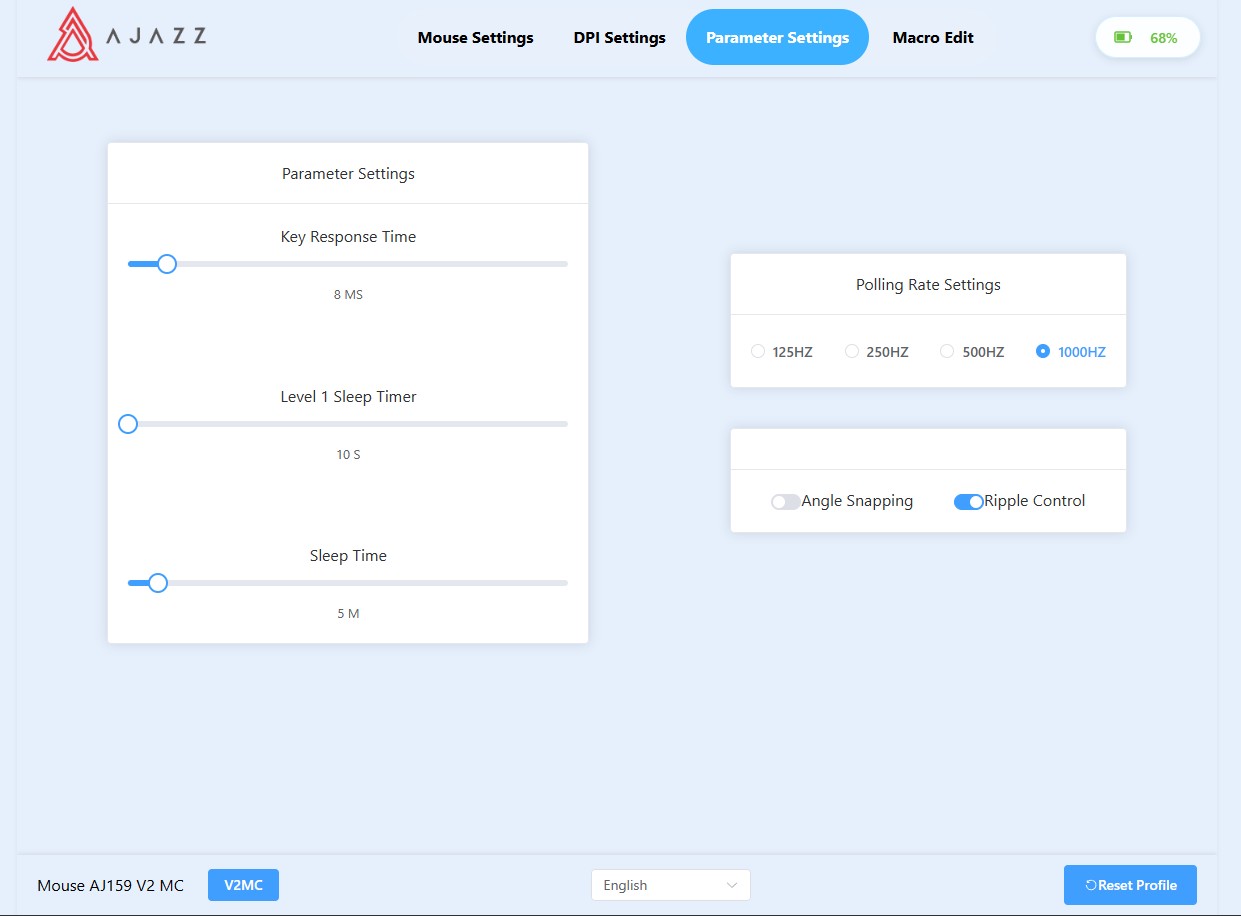Click the 68% battery percentage text
This screenshot has height=916, width=1241.
[1164, 38]
